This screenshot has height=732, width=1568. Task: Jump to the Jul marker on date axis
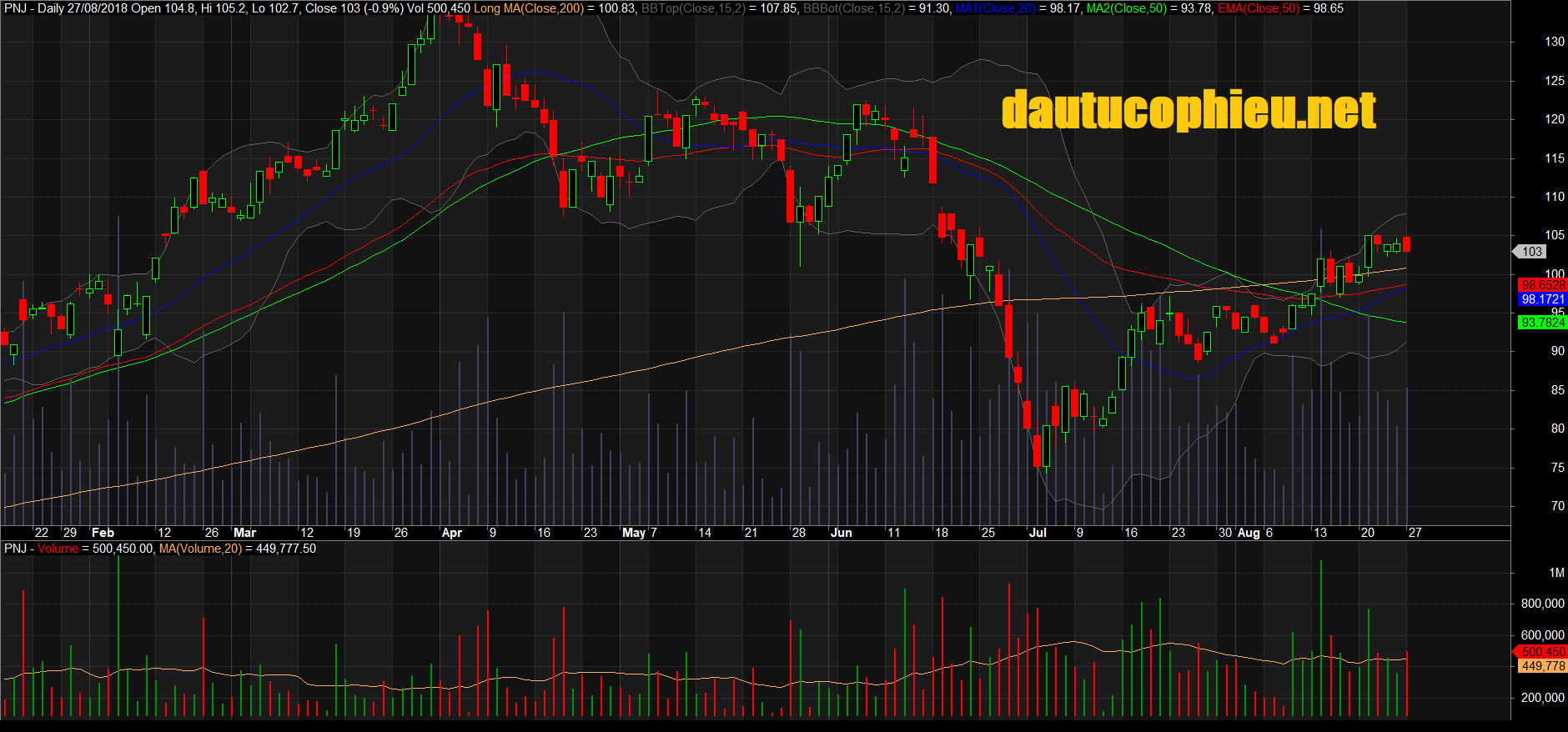pos(1038,533)
